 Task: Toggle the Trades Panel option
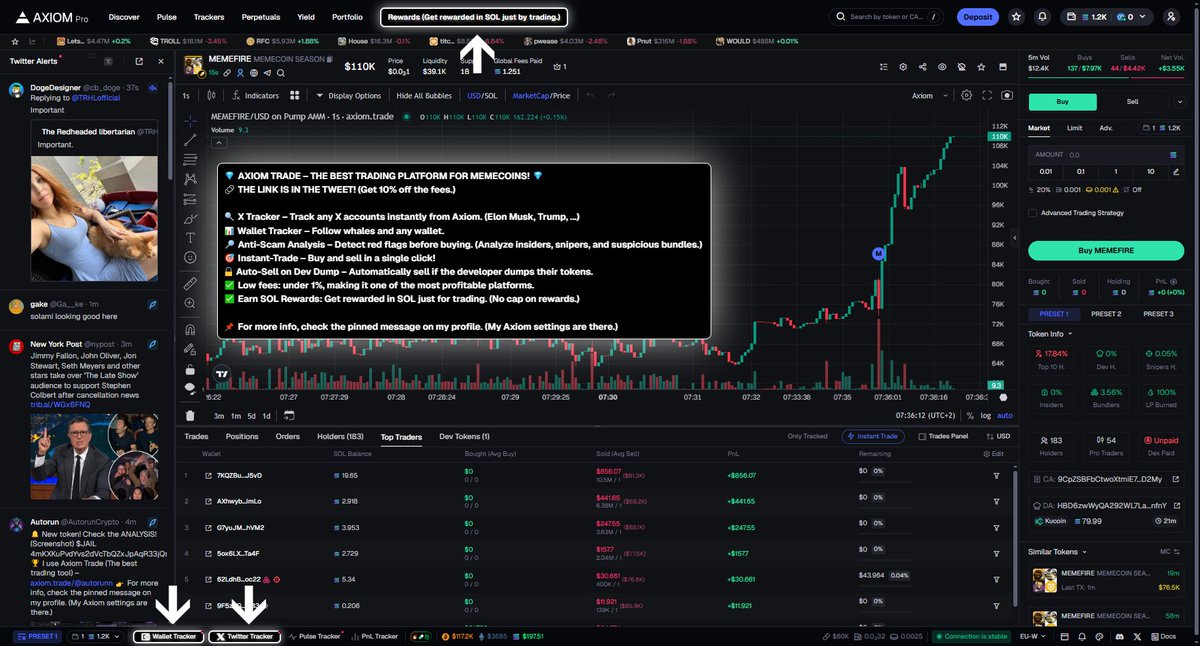tap(943, 437)
